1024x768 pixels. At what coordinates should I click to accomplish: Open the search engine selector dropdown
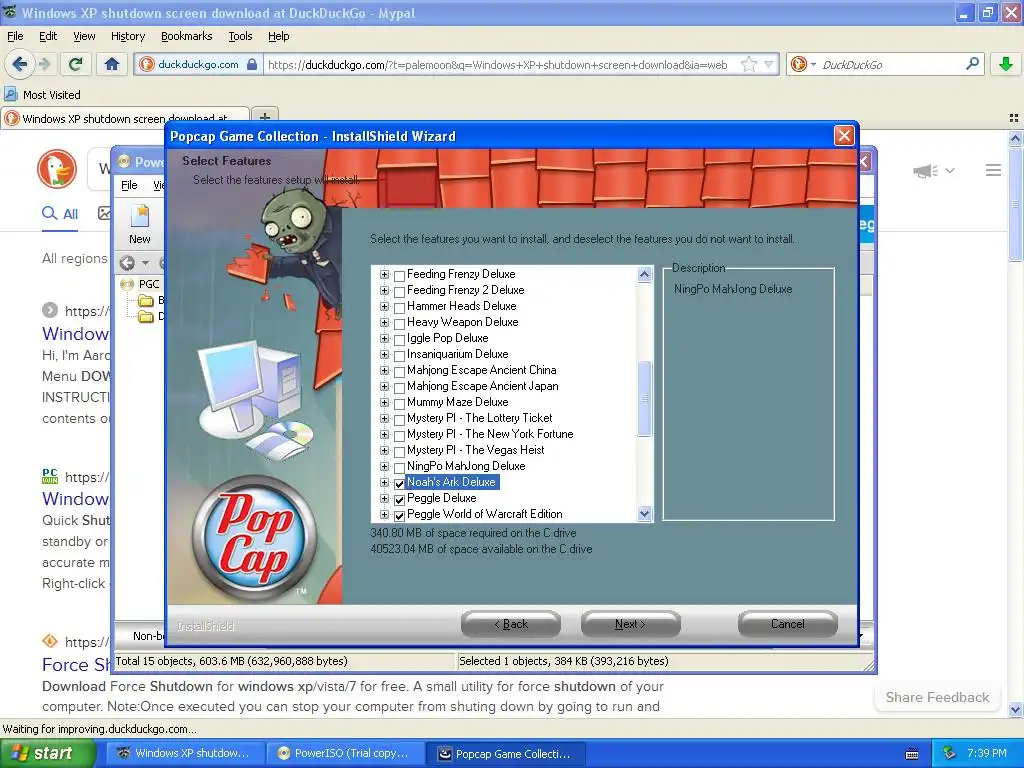813,64
